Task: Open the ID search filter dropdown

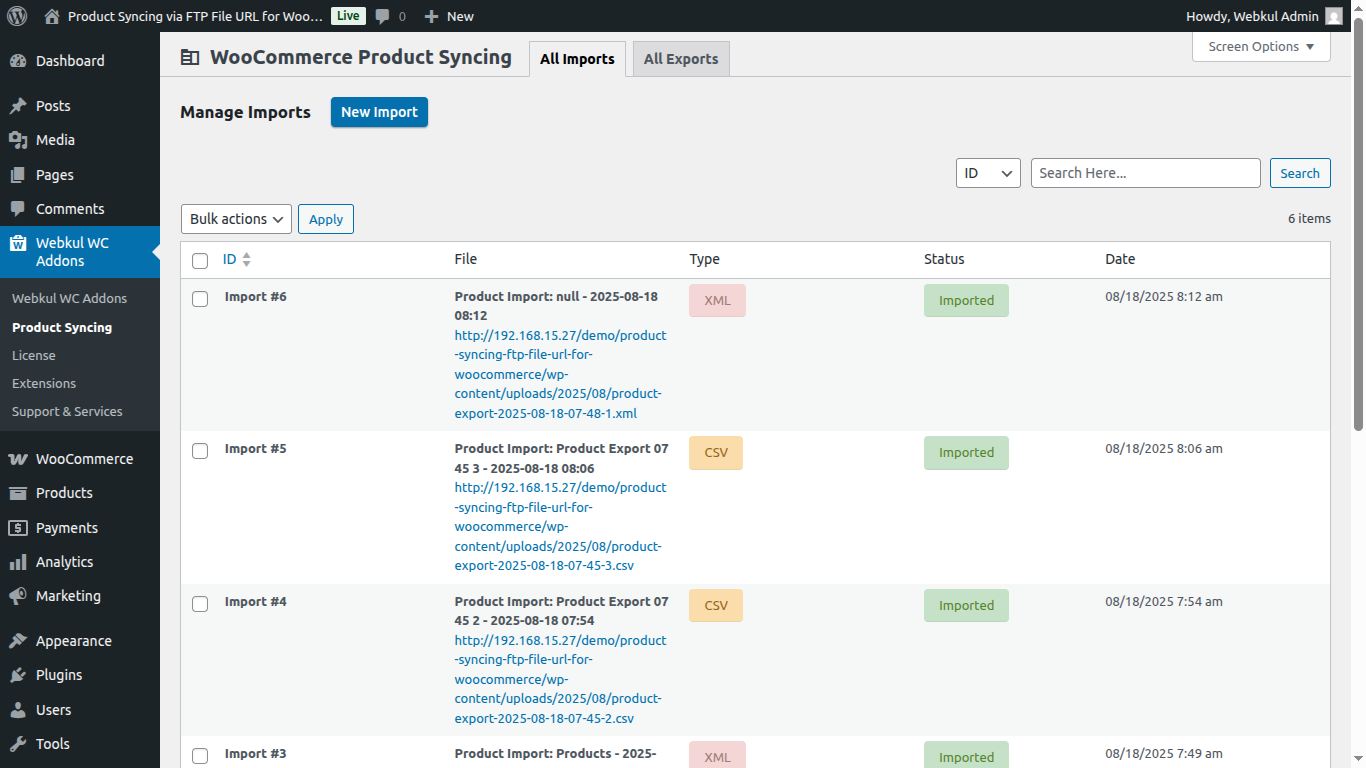Action: (988, 172)
